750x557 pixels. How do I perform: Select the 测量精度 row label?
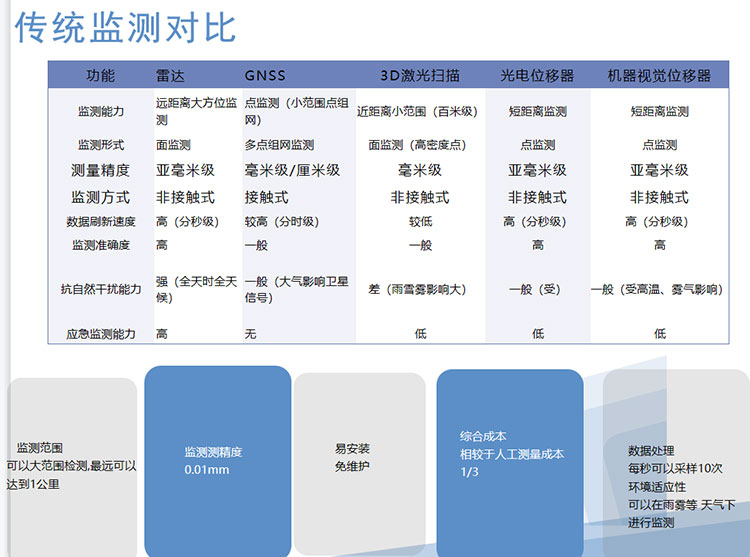(x=100, y=170)
